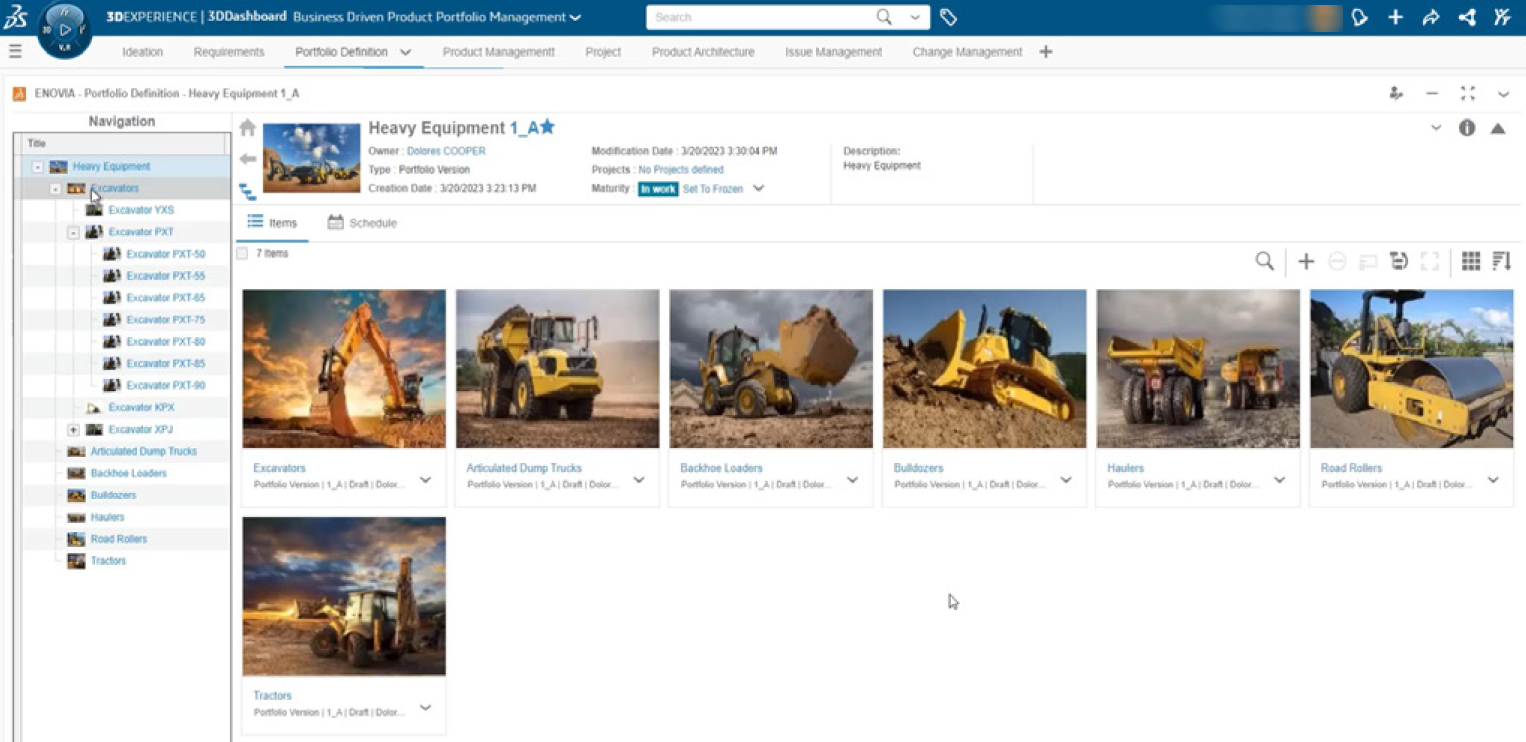Check the select-all box beside 7 items
The image size is (1526, 742).
(243, 254)
